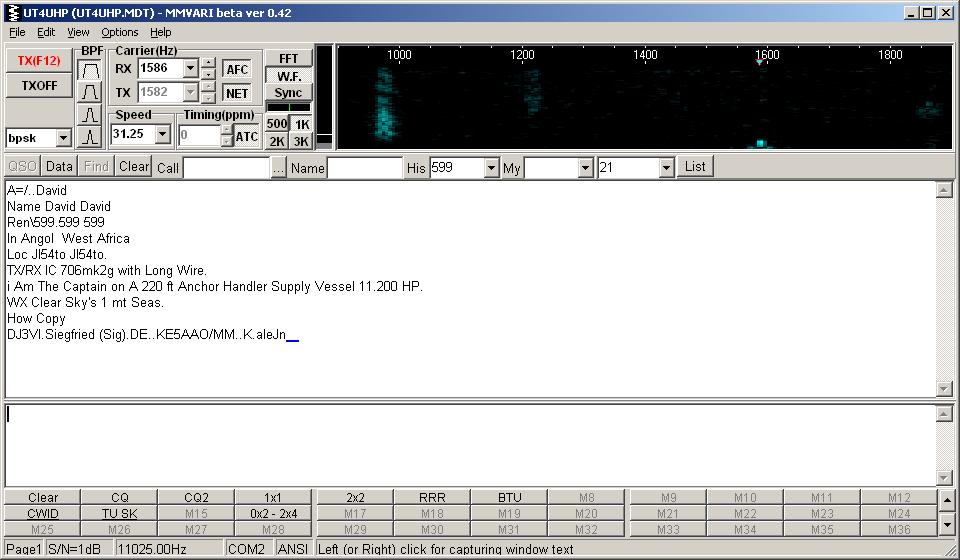Click the RX carrier frequency up arrow
The image size is (960, 560).
pos(208,63)
